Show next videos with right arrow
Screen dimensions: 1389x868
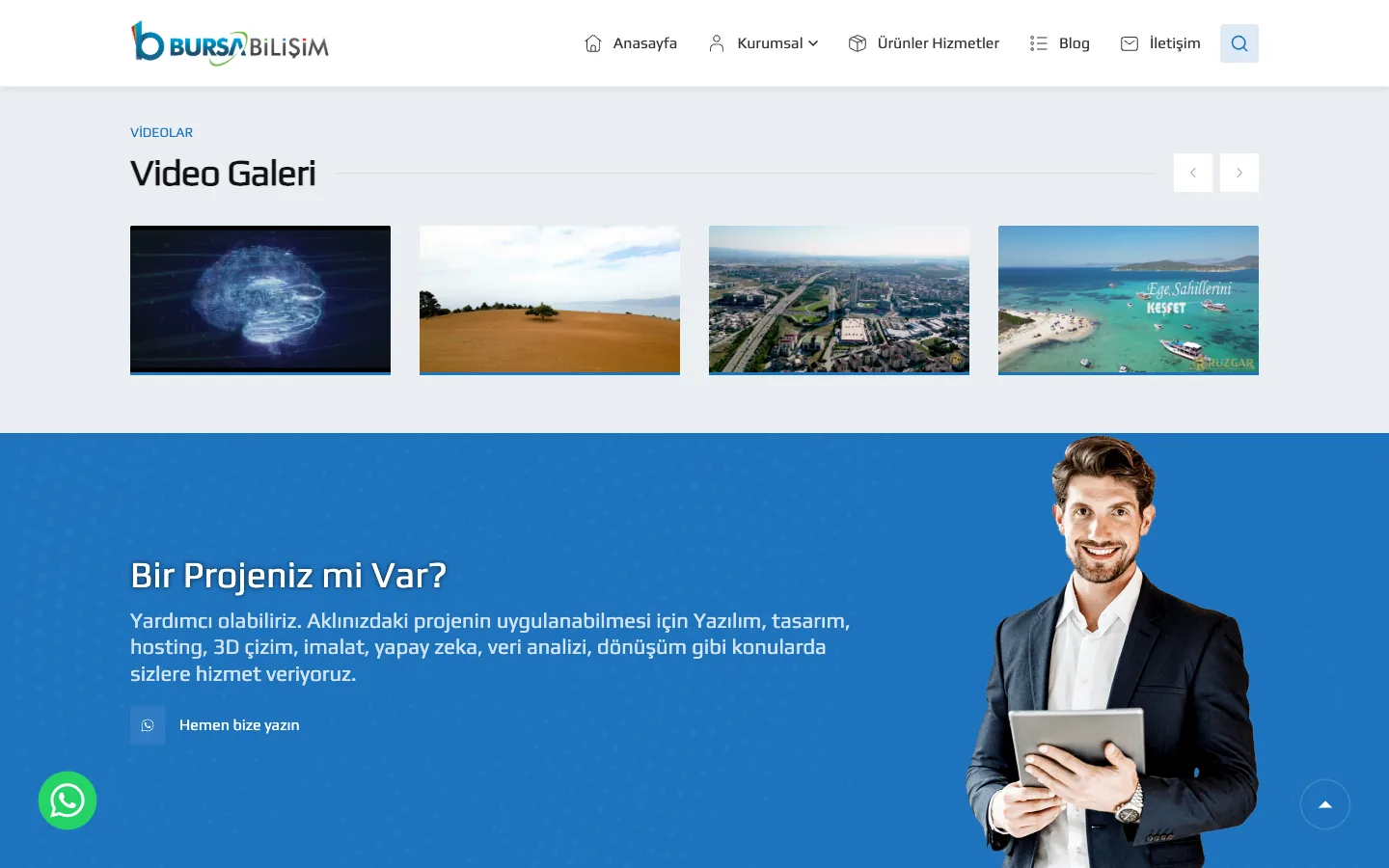(x=1239, y=173)
